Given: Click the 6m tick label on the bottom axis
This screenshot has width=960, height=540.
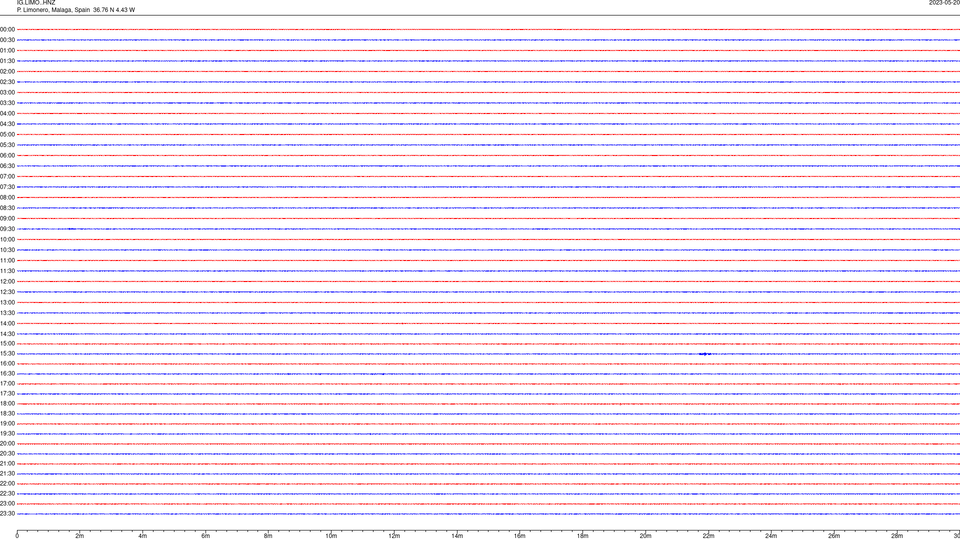Looking at the screenshot, I should [206, 536].
